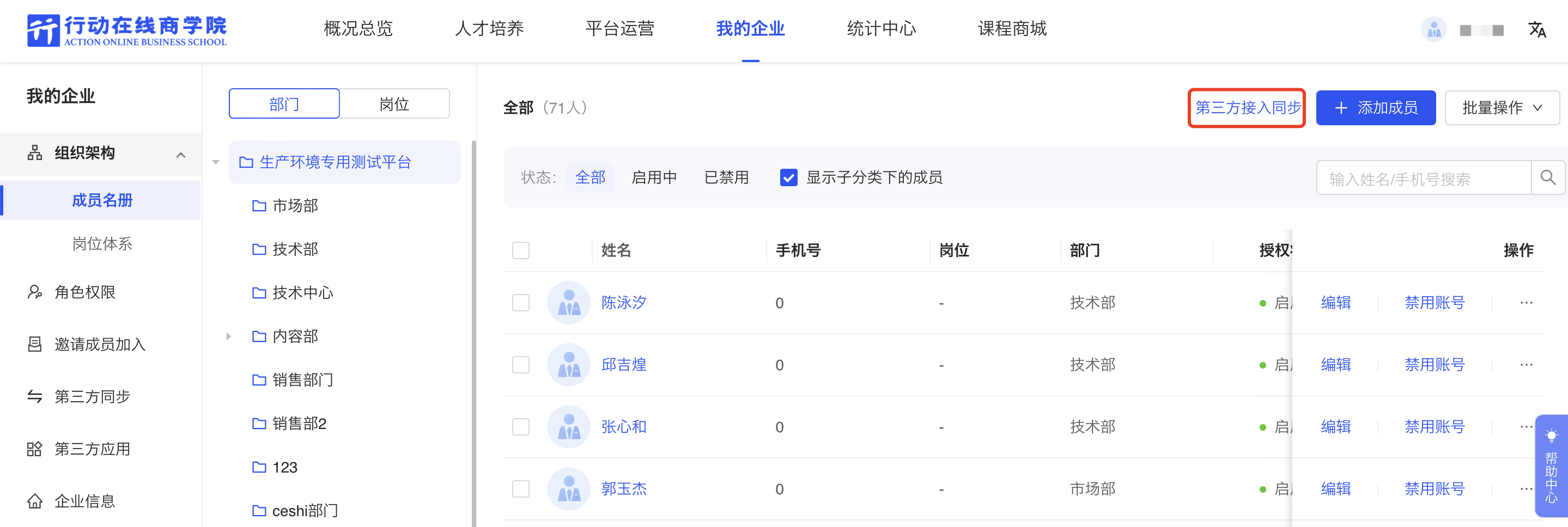This screenshot has height=527, width=1568.
Task: Select ceshi部门 in department tree
Action: pos(305,511)
